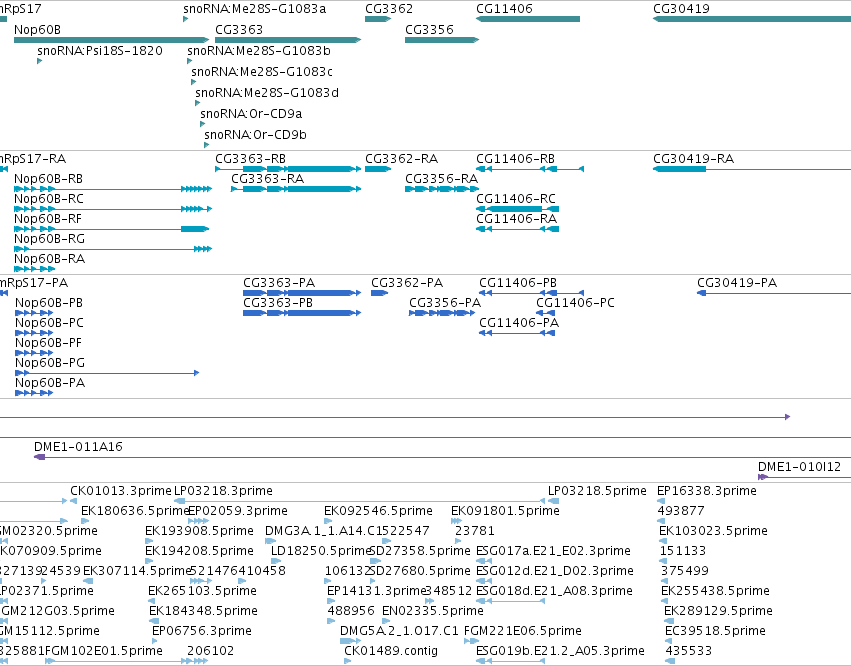Click the CK01013.3prime insertion label
The width and height of the screenshot is (851, 666).
pos(121,491)
